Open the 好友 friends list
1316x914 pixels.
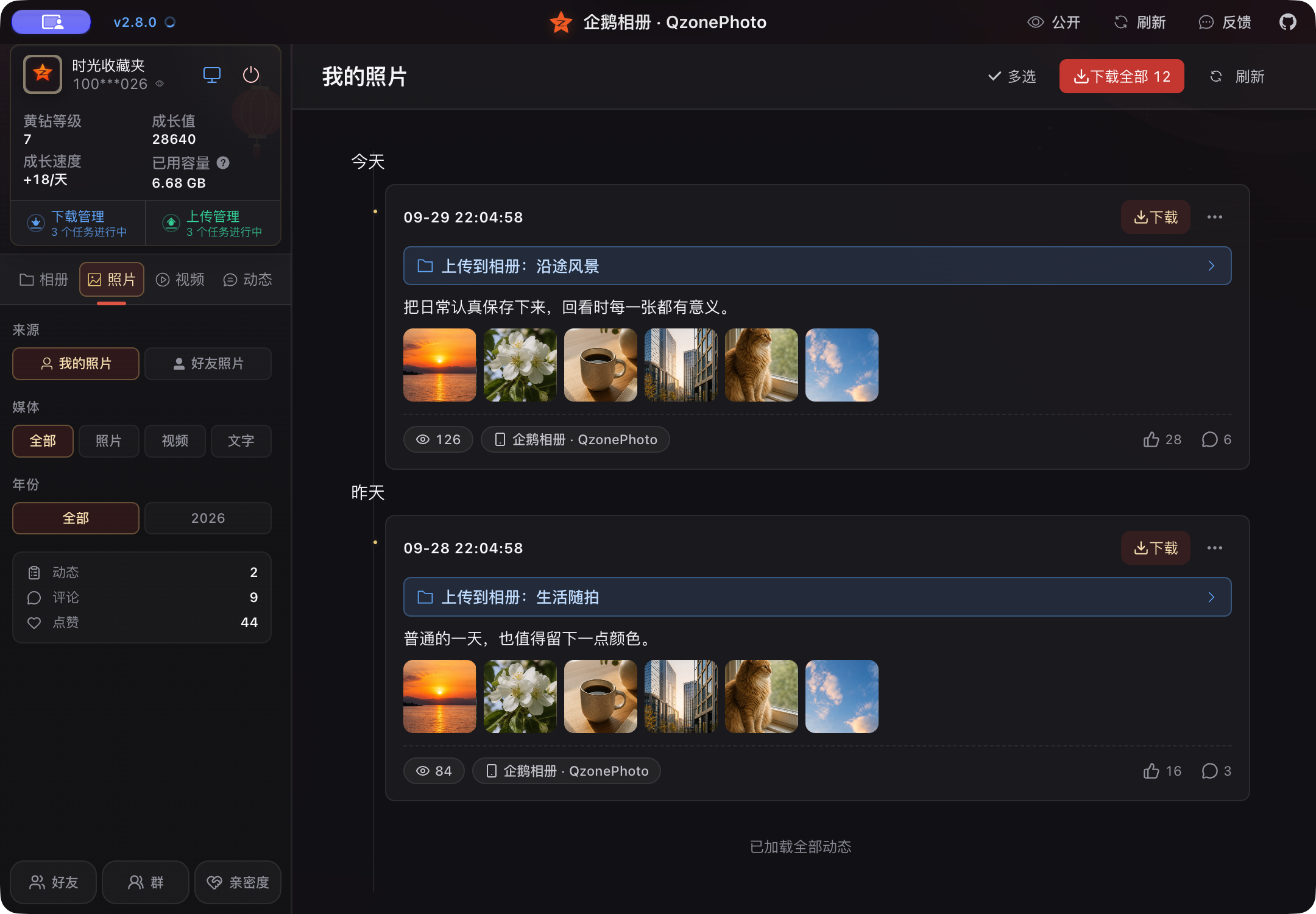pyautogui.click(x=54, y=882)
